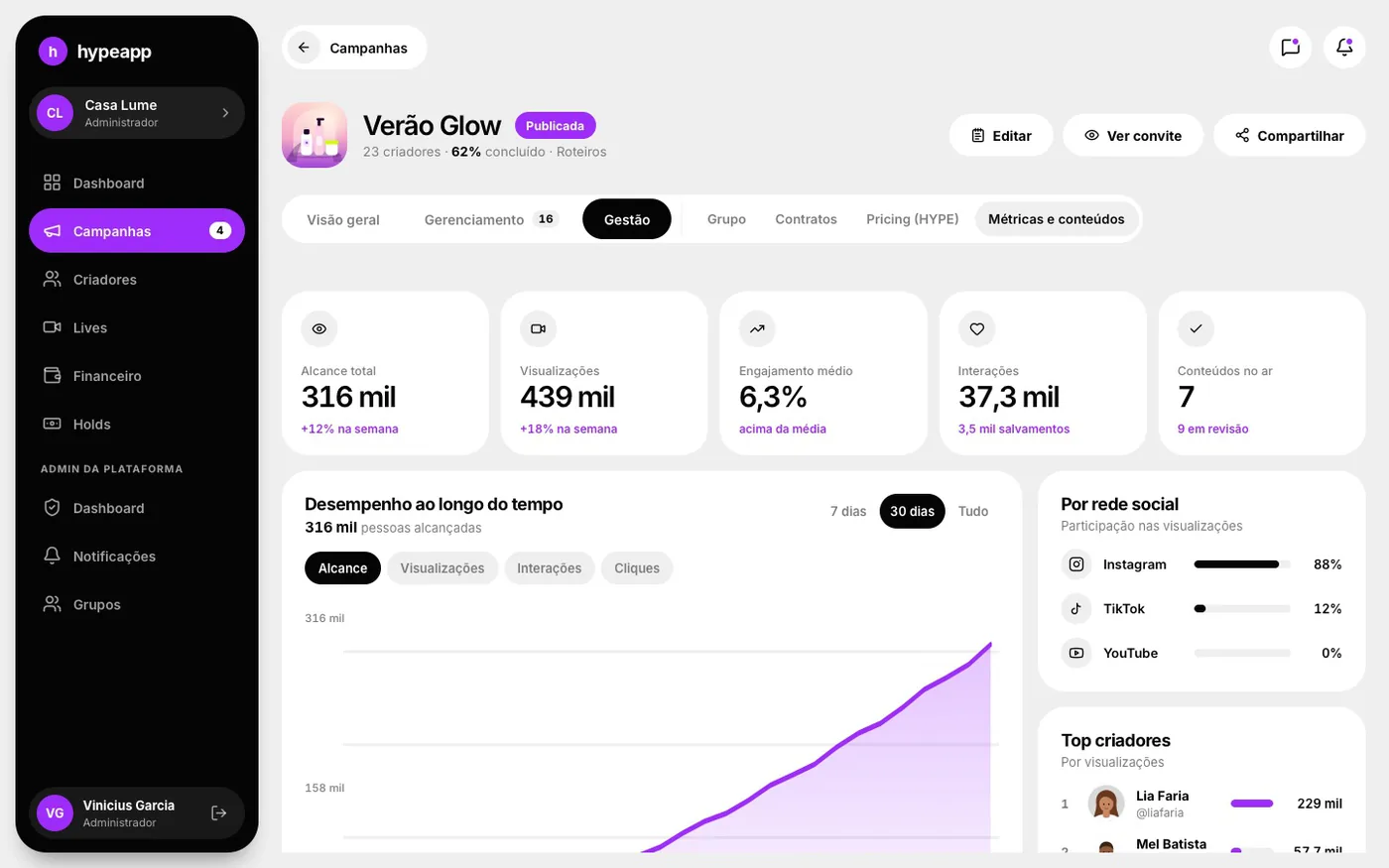This screenshot has width=1389, height=868.
Task: Click the hypeapp logo icon
Action: click(53, 52)
